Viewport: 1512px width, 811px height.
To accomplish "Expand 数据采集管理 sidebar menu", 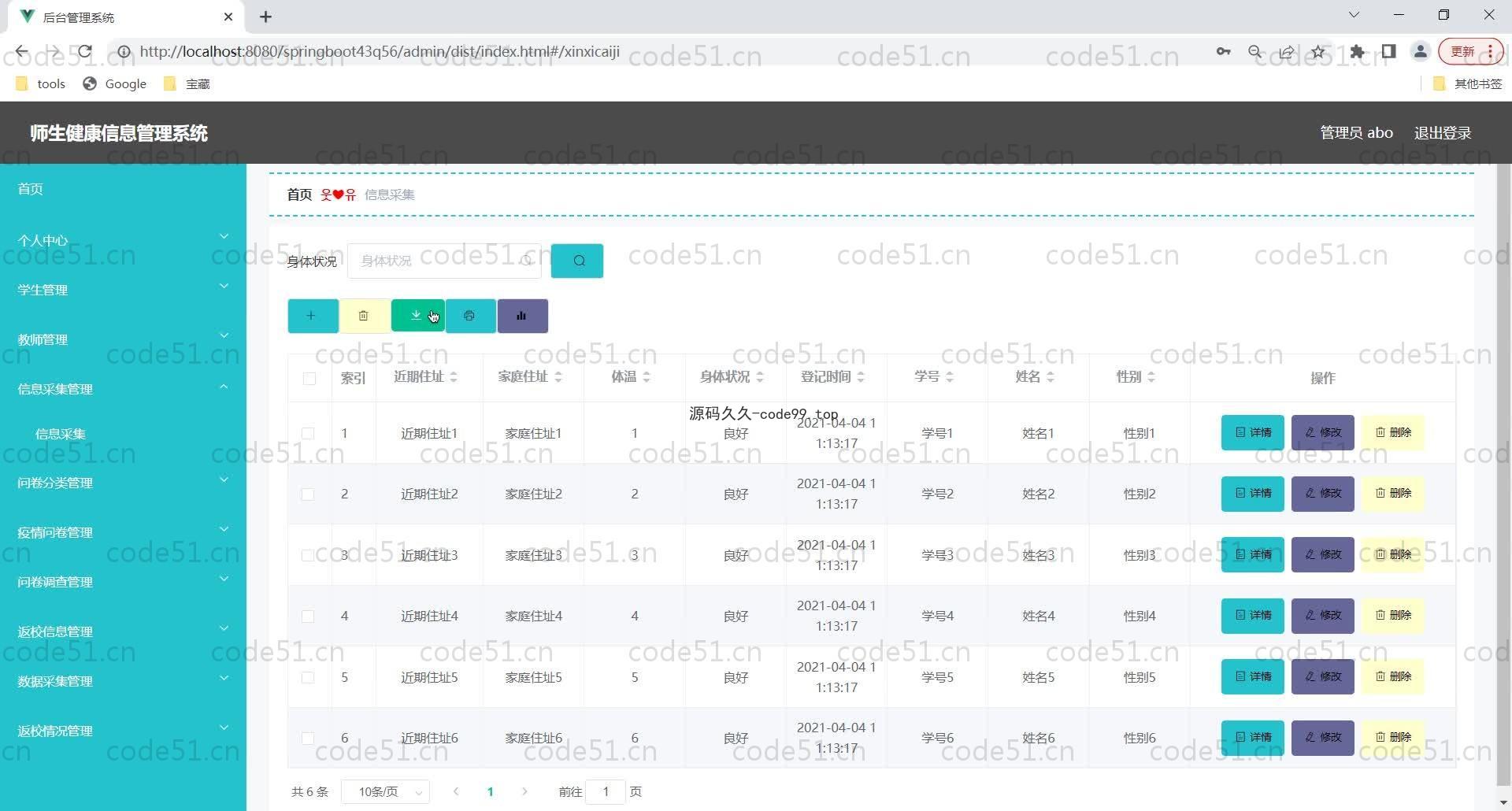I will tap(123, 681).
